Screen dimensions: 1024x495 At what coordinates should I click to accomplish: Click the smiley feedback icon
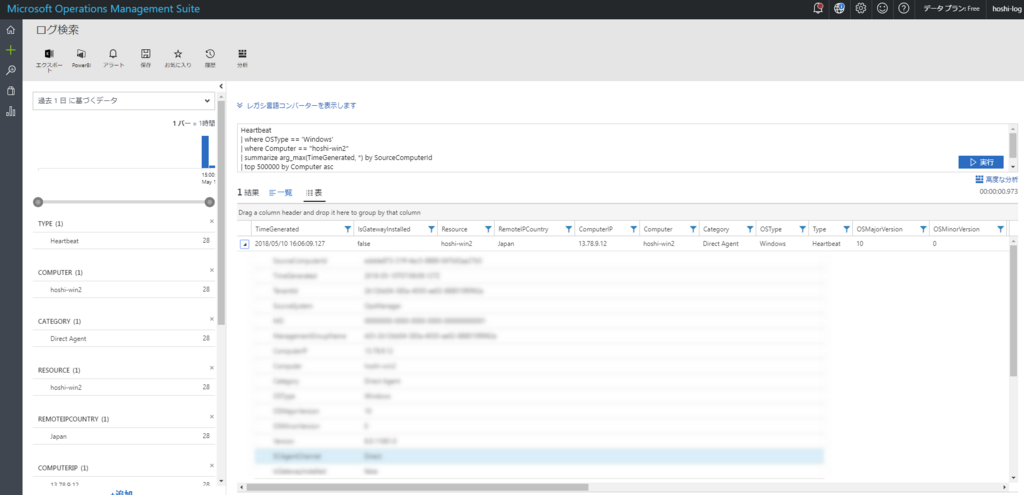882,8
